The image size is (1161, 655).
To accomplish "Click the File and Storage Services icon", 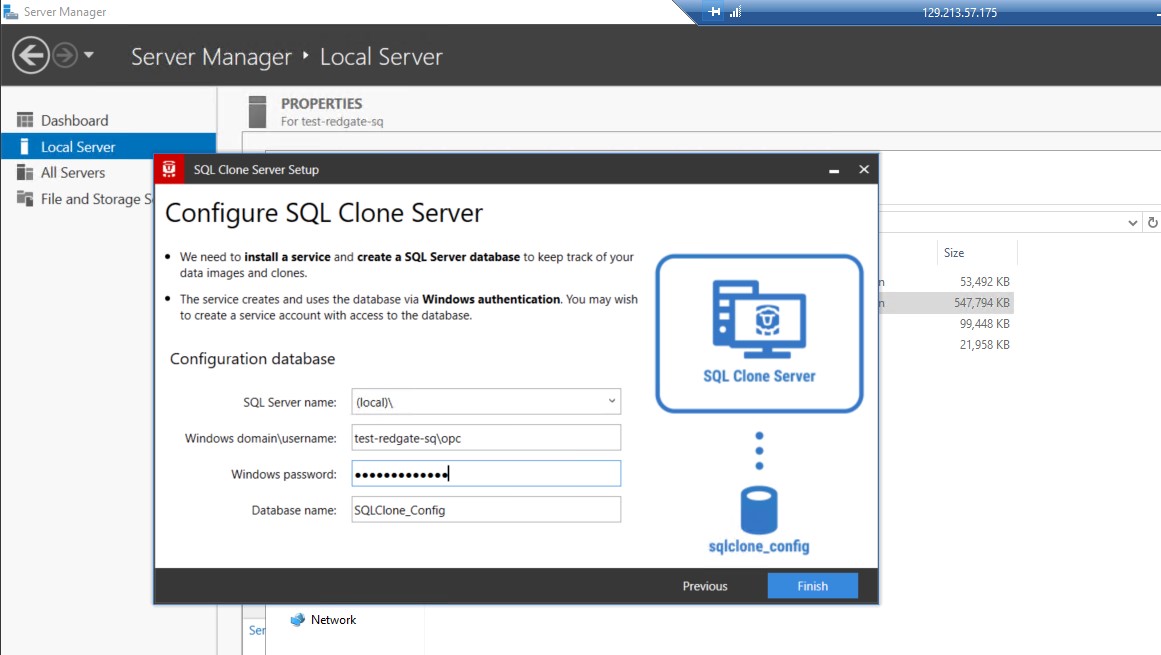I will pyautogui.click(x=25, y=198).
